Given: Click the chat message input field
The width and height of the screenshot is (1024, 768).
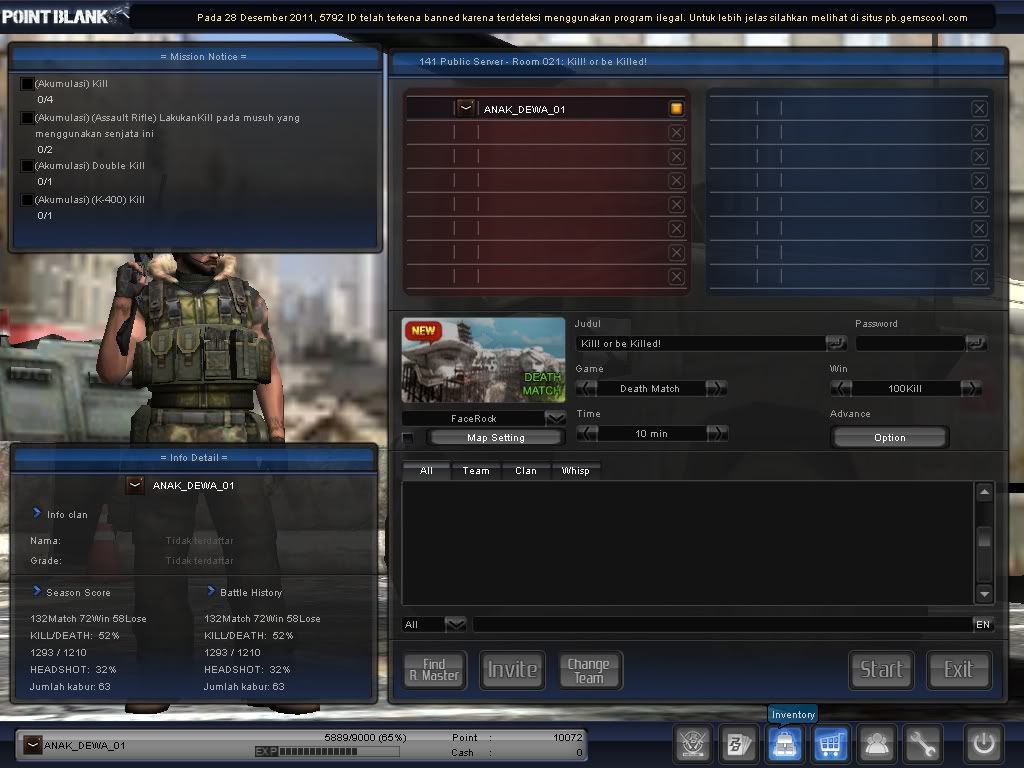Looking at the screenshot, I should (722, 624).
